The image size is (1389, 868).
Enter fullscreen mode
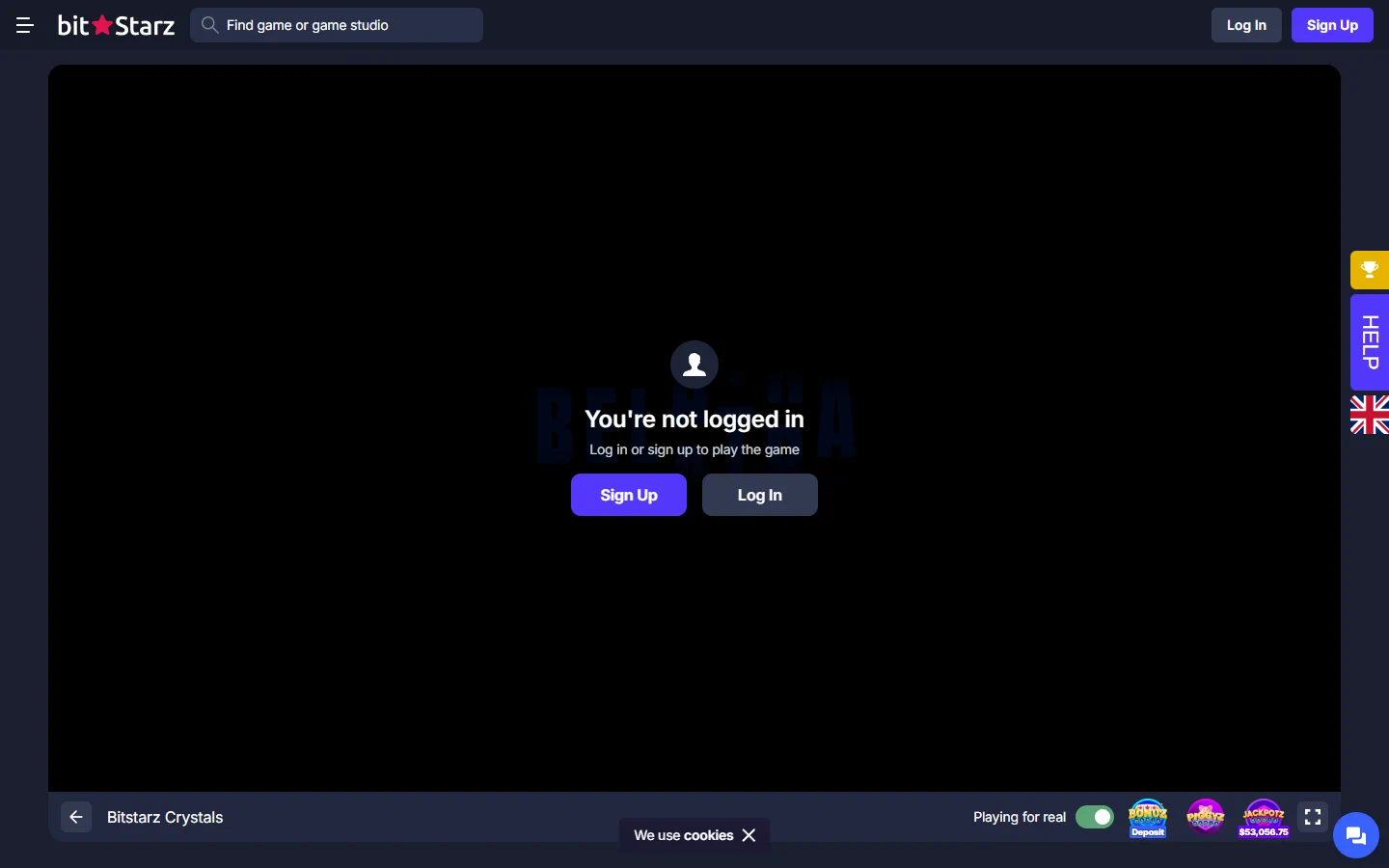1313,817
